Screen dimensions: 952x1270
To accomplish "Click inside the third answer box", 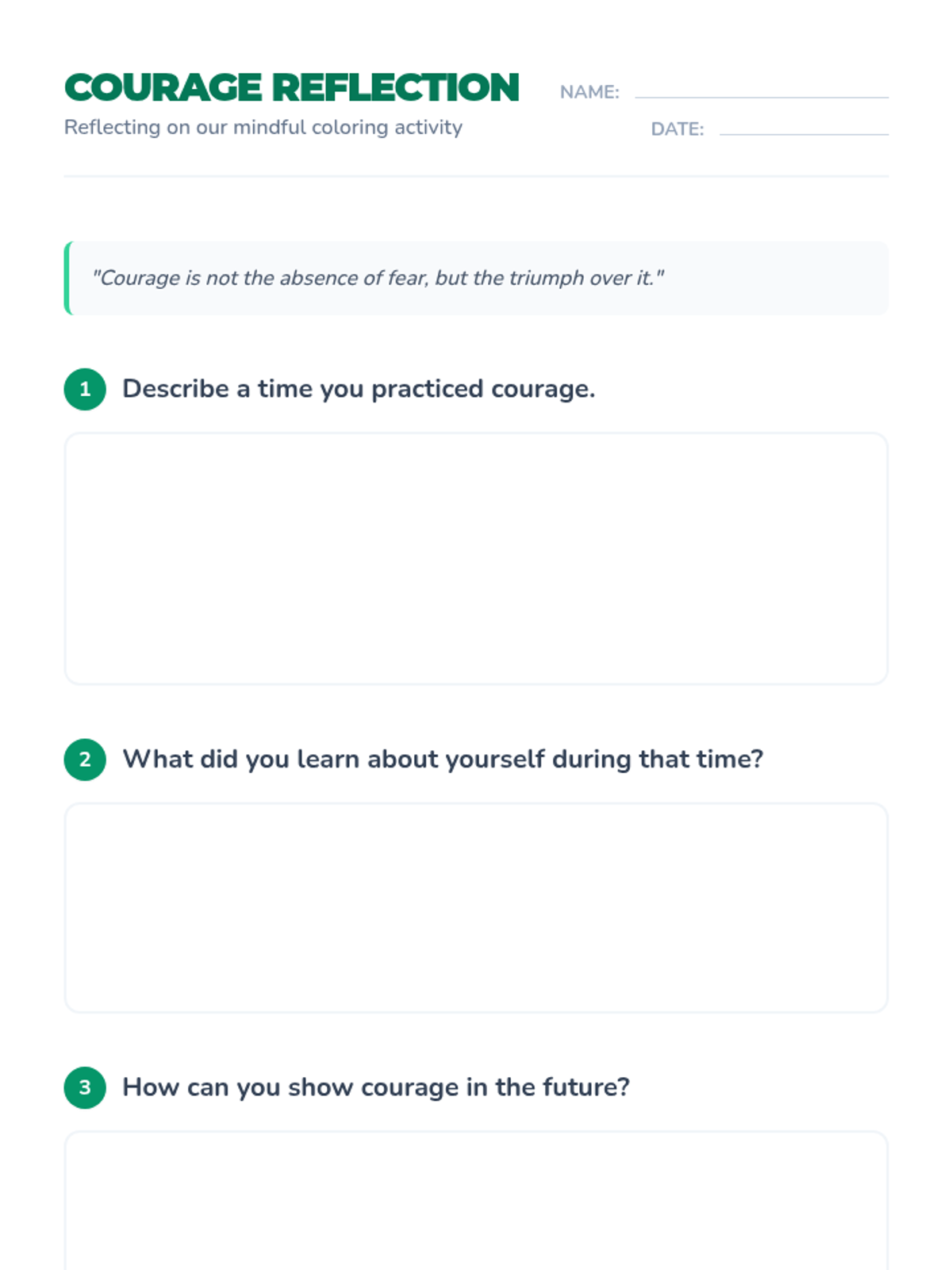I will tap(476, 1203).
